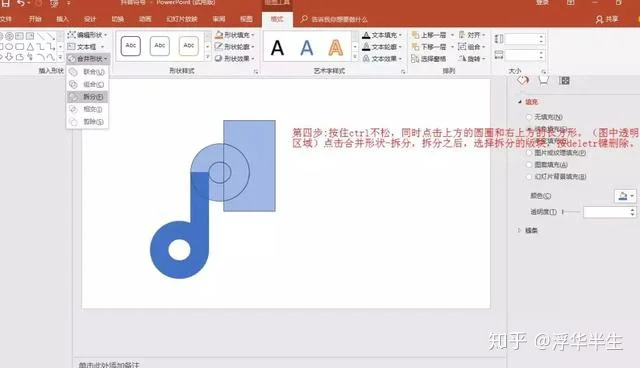
Task: Toggle the 合并形状 (Merge Shapes) dropdown
Action: (x=88, y=59)
